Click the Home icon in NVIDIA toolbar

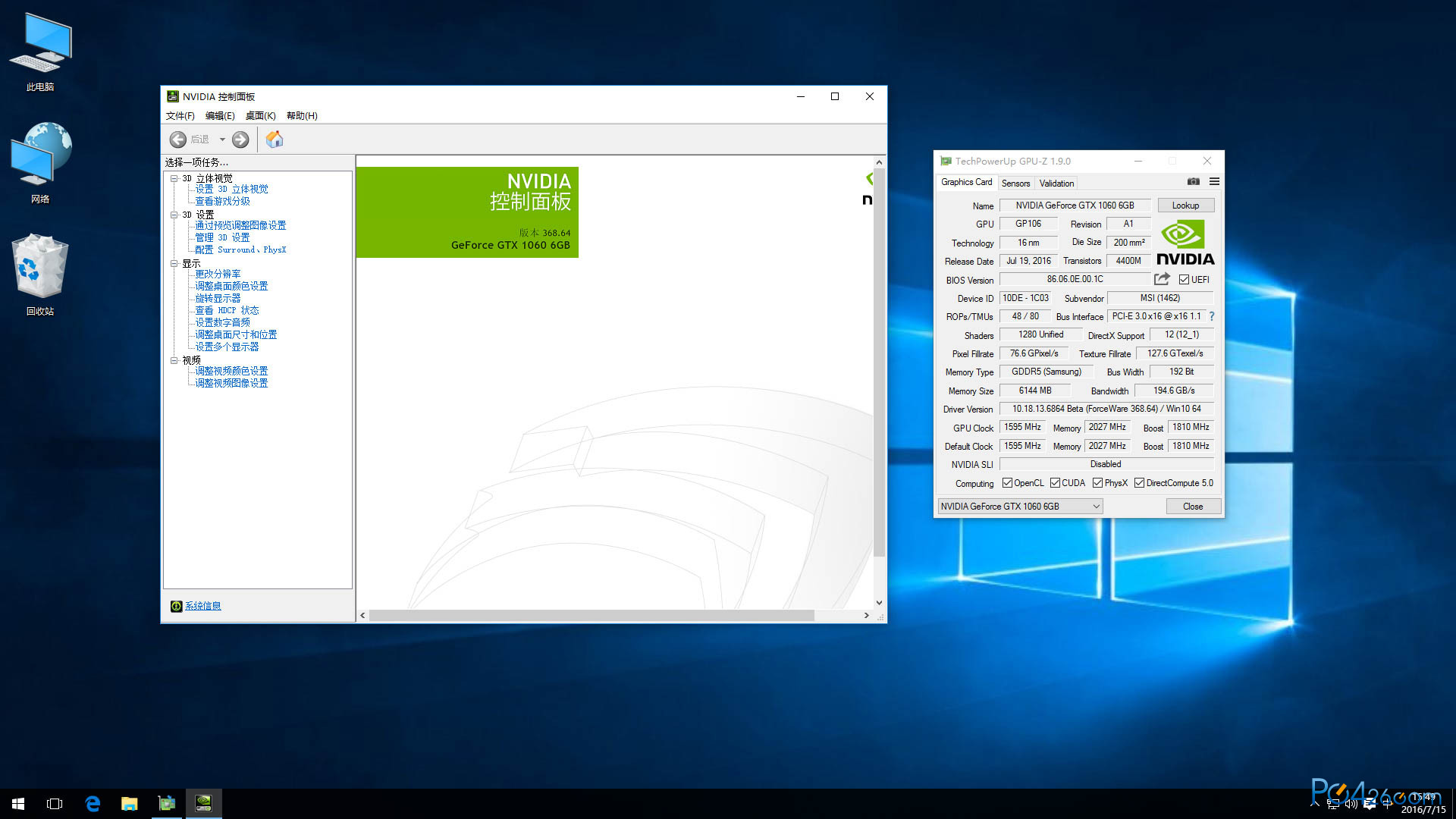pyautogui.click(x=275, y=140)
